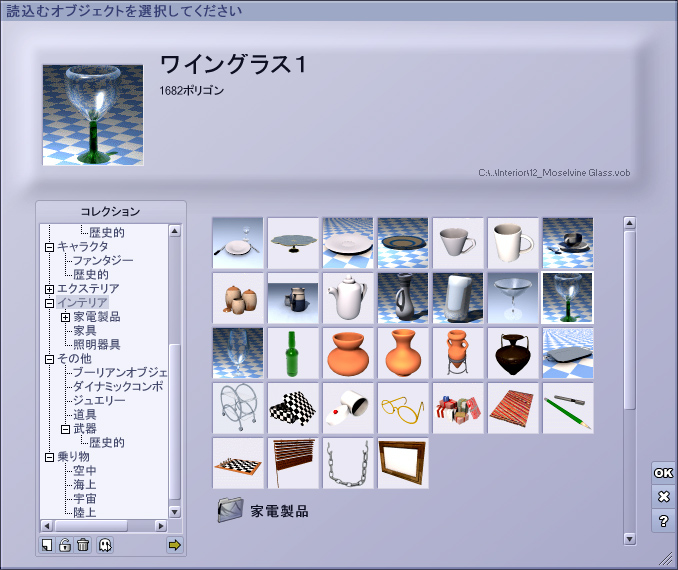The width and height of the screenshot is (678, 570).
Task: Expand the エクステリア tree node
Action: 49,289
